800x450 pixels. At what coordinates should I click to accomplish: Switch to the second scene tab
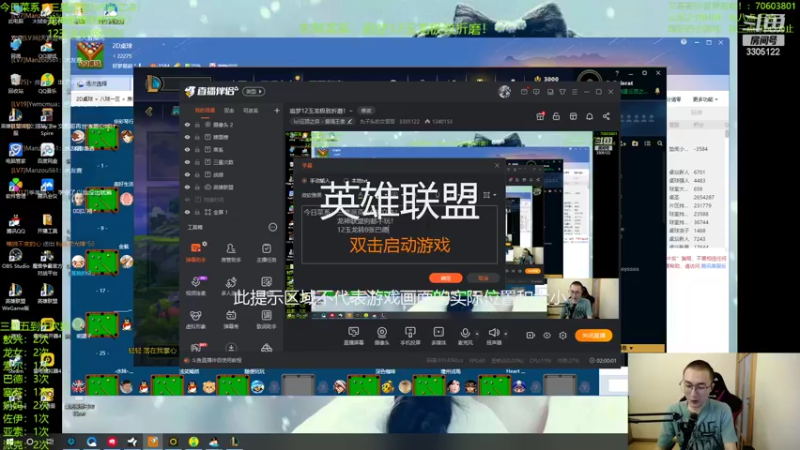[229, 110]
